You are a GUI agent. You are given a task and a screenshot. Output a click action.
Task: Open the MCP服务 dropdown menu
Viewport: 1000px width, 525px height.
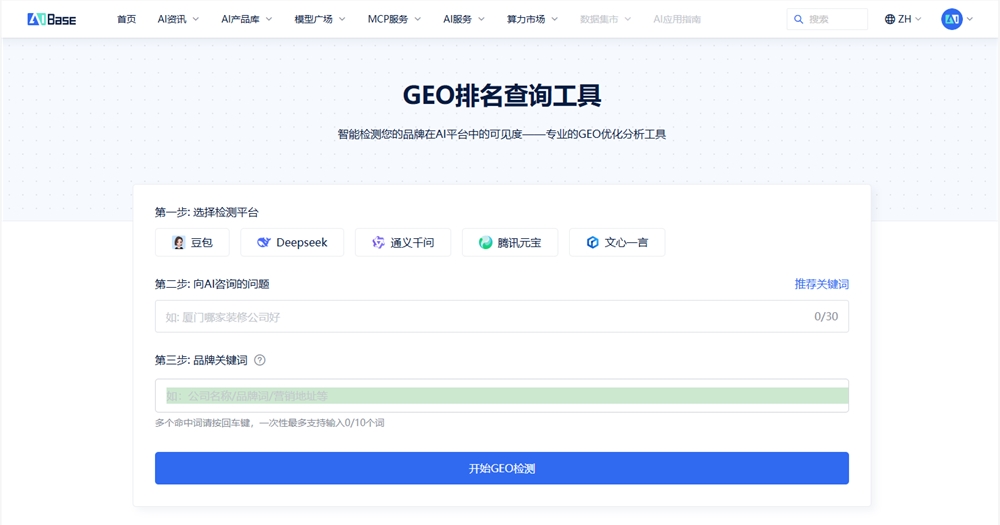click(394, 19)
